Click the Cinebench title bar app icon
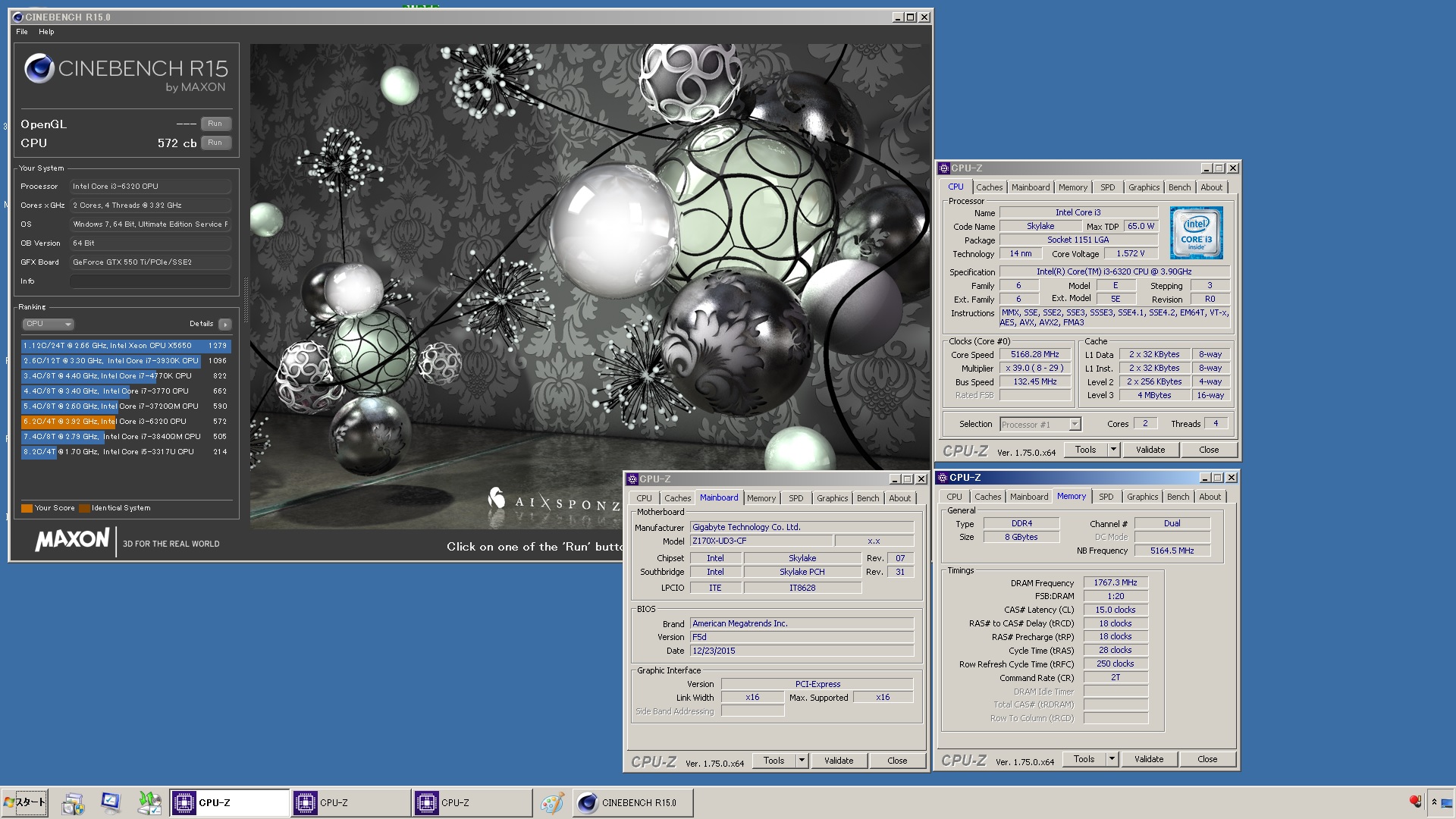The image size is (1456, 819). coord(17,17)
